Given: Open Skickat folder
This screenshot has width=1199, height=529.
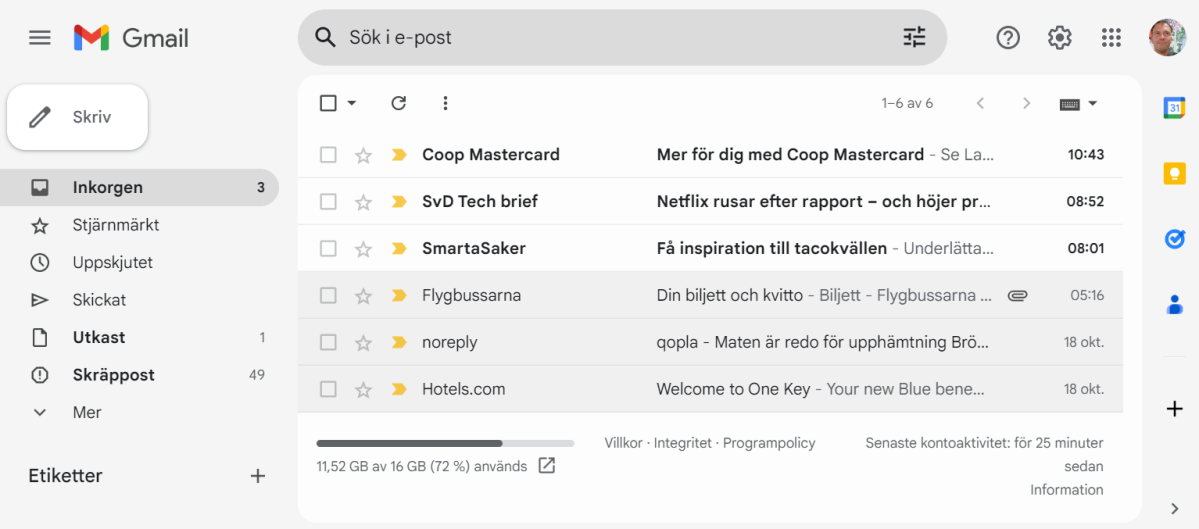Looking at the screenshot, I should pos(139,300).
